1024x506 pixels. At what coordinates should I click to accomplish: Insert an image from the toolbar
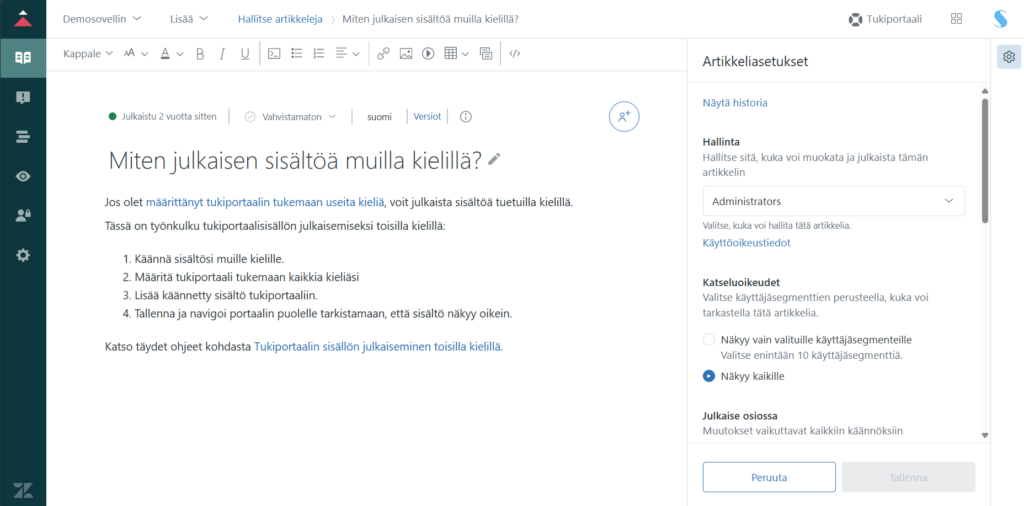point(406,54)
